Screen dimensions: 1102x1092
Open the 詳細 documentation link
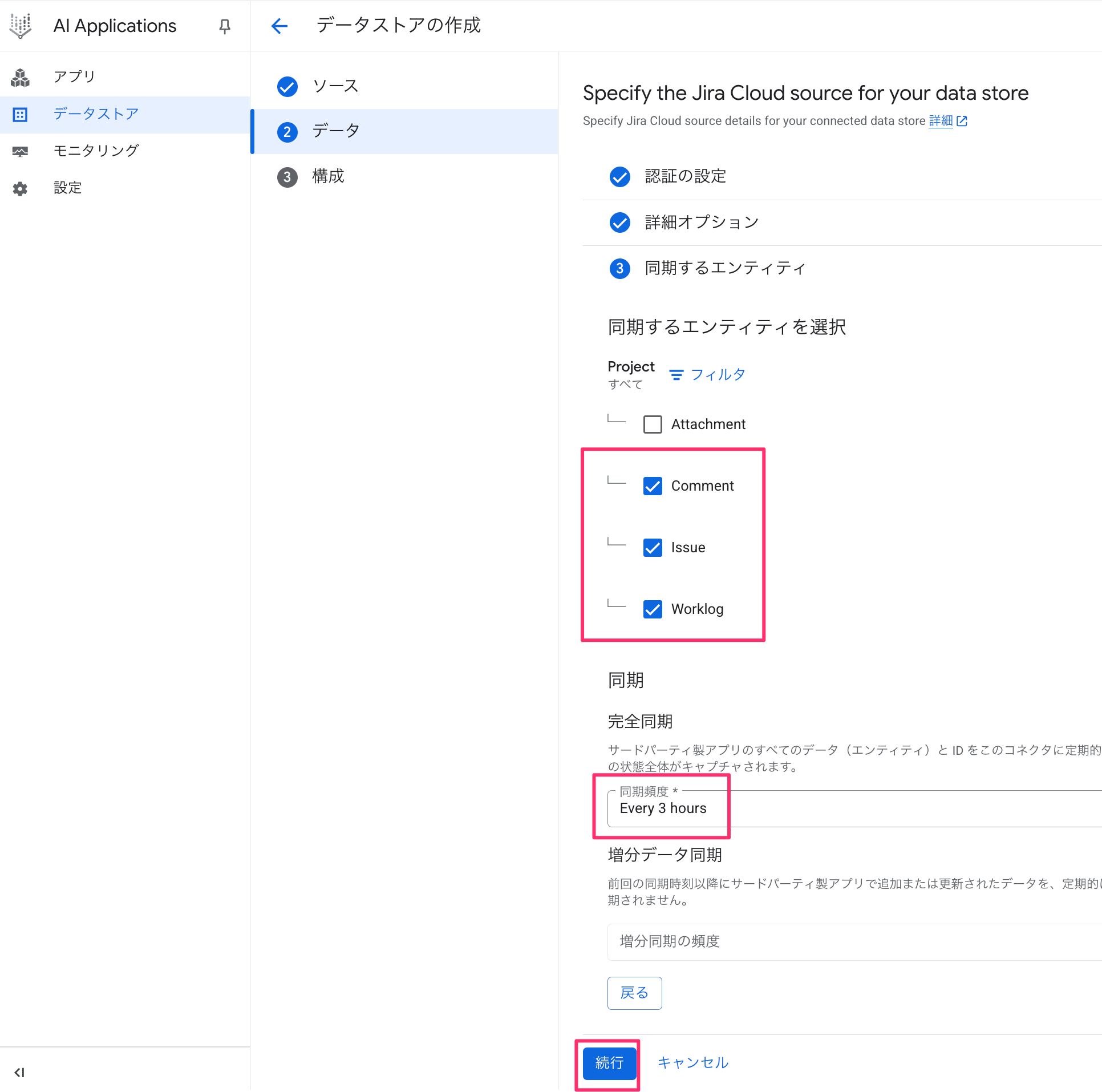coord(941,121)
